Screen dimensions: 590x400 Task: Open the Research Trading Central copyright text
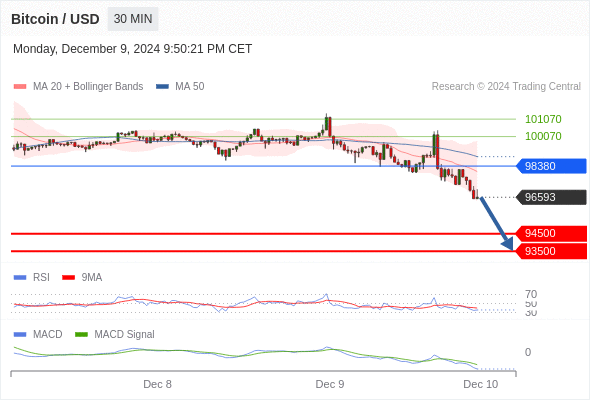point(506,87)
